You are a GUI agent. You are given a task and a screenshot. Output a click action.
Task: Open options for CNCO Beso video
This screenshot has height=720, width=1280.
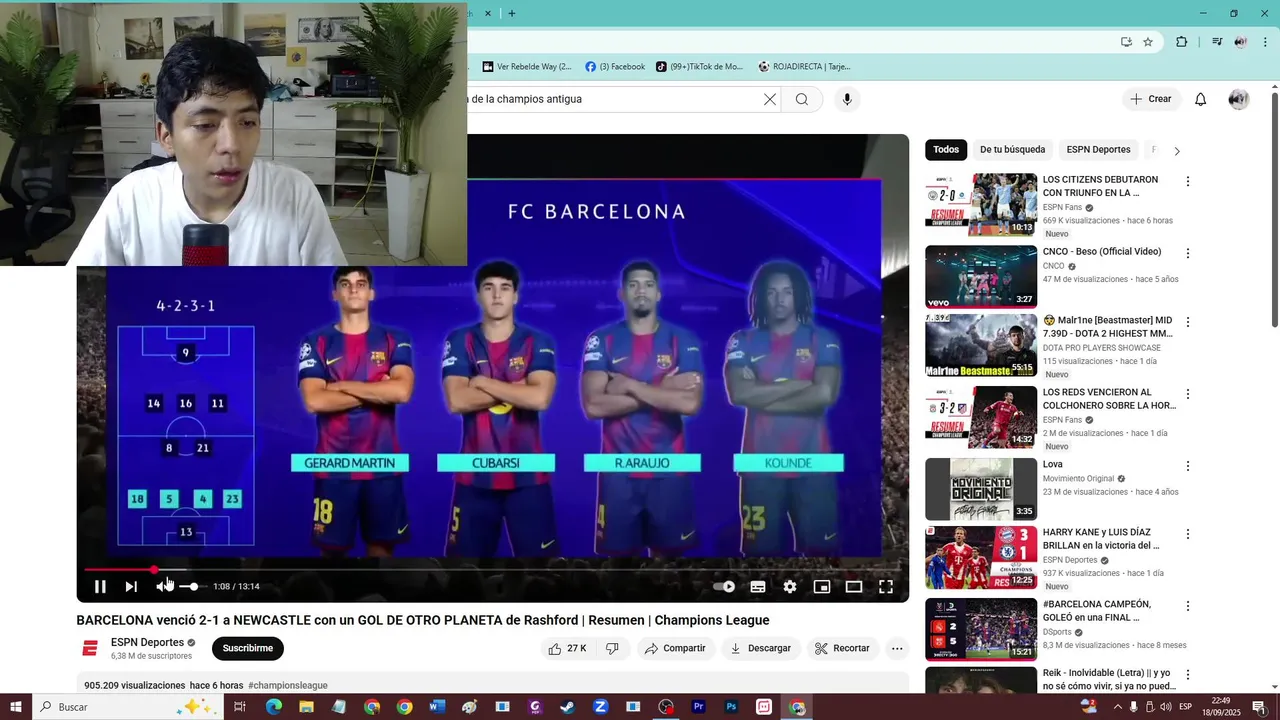1188,254
